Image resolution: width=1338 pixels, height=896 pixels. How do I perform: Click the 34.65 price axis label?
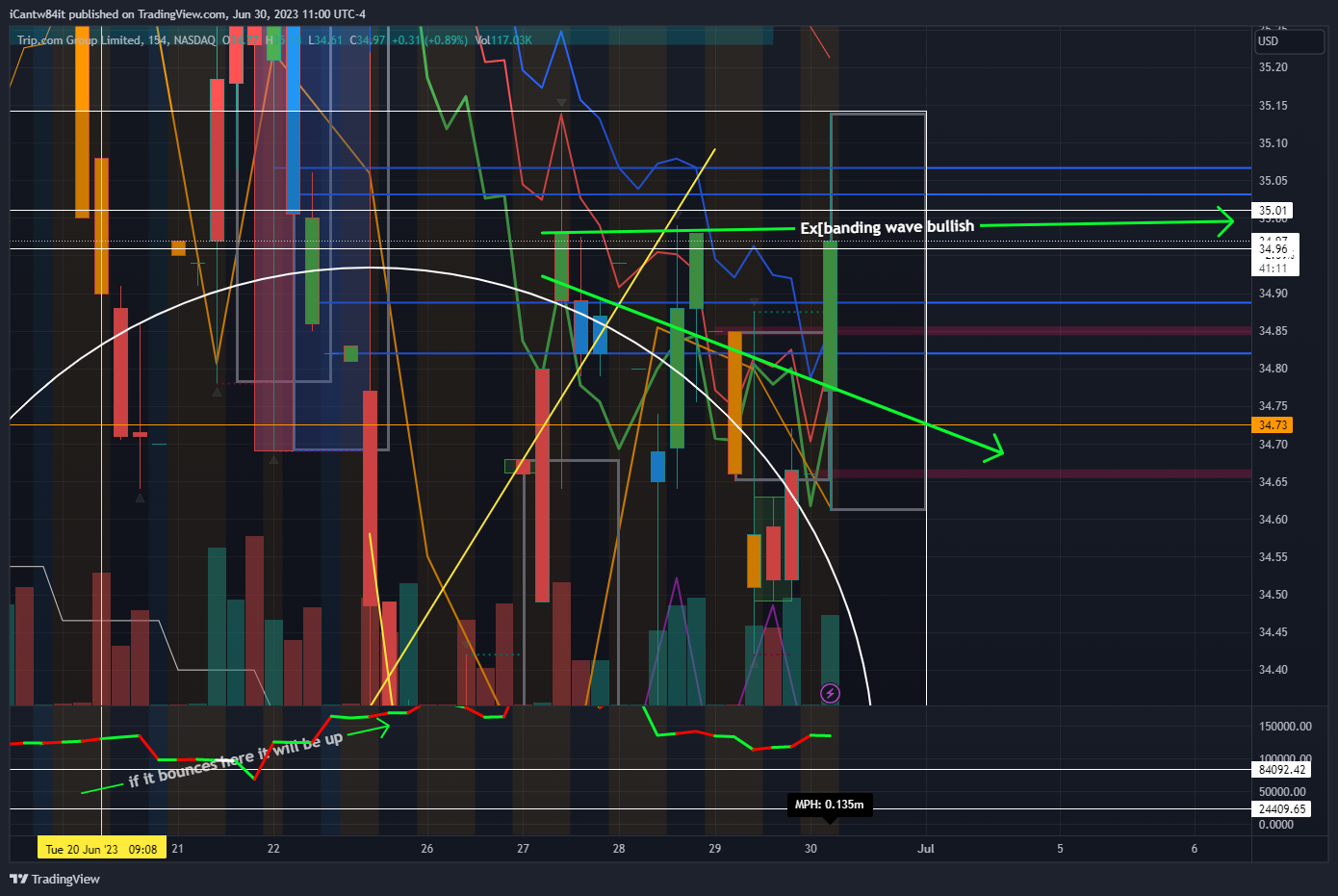1273,482
